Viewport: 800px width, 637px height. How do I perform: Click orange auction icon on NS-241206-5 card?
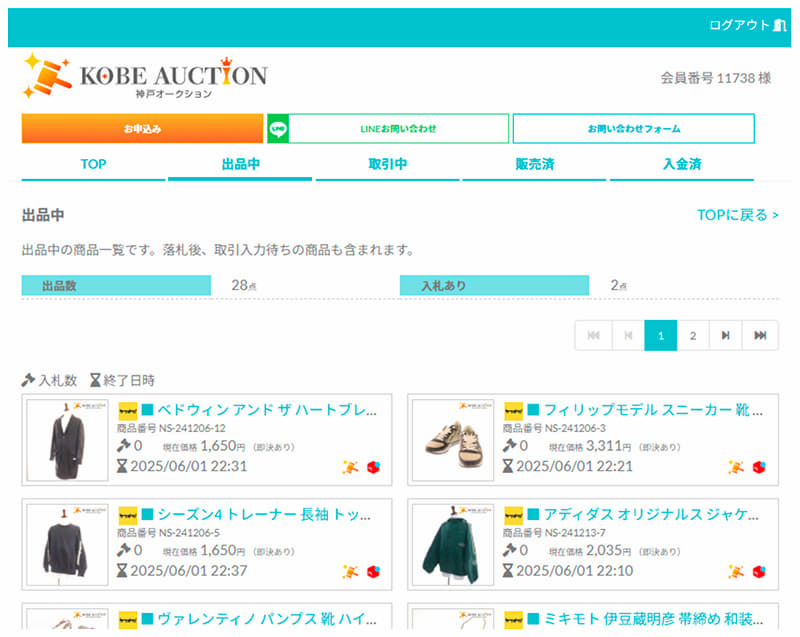[x=350, y=571]
